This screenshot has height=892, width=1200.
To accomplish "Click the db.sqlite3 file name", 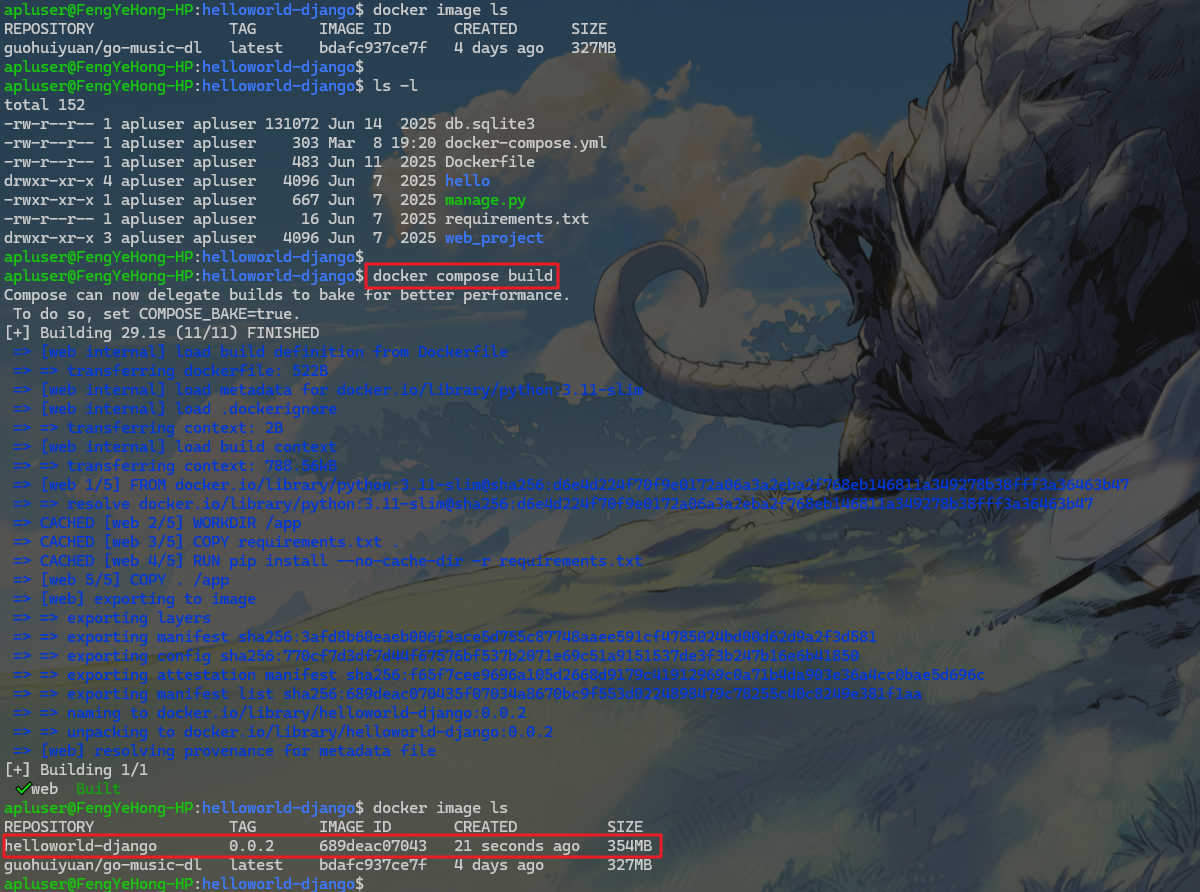I will point(490,124).
